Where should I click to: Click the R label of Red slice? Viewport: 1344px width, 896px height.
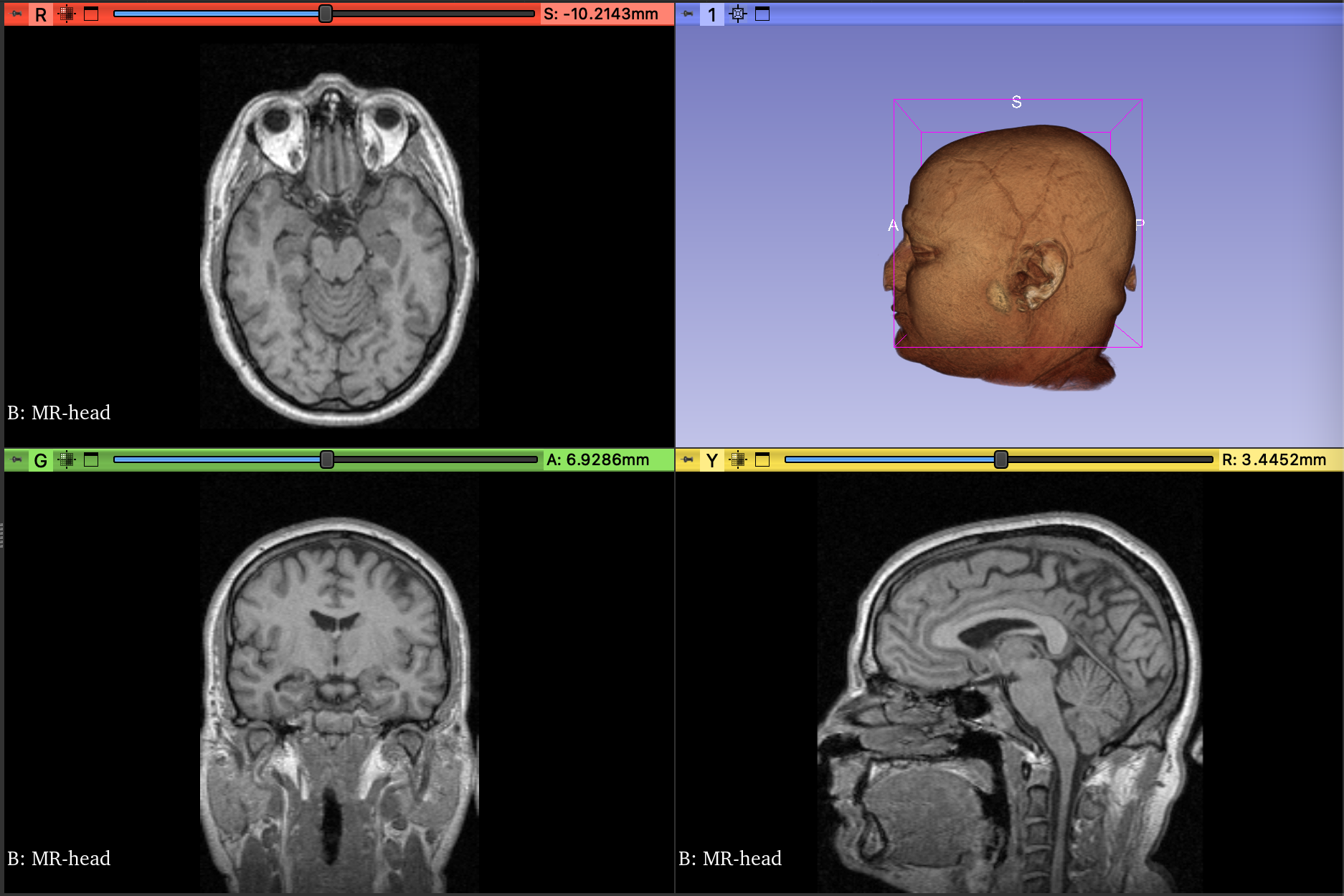tap(41, 14)
